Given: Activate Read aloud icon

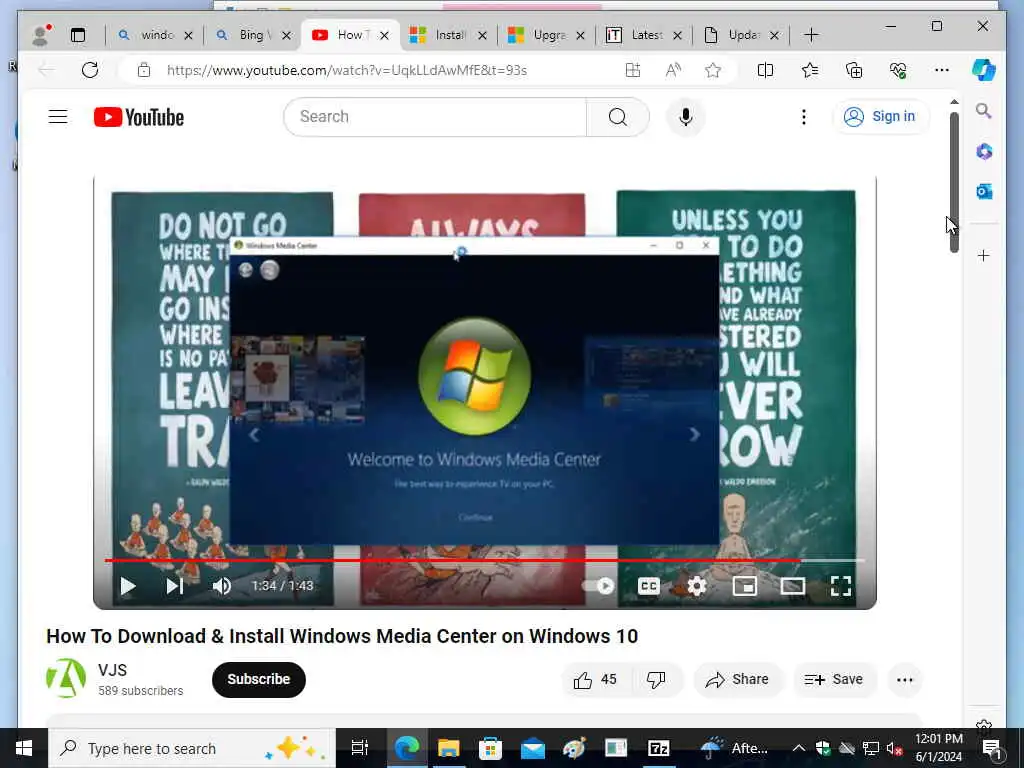Looking at the screenshot, I should pos(673,70).
